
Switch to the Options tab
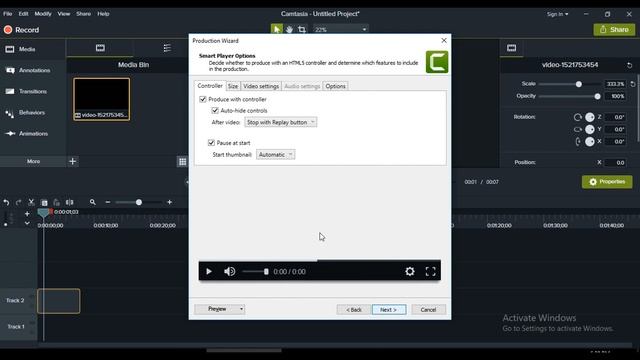(336, 86)
